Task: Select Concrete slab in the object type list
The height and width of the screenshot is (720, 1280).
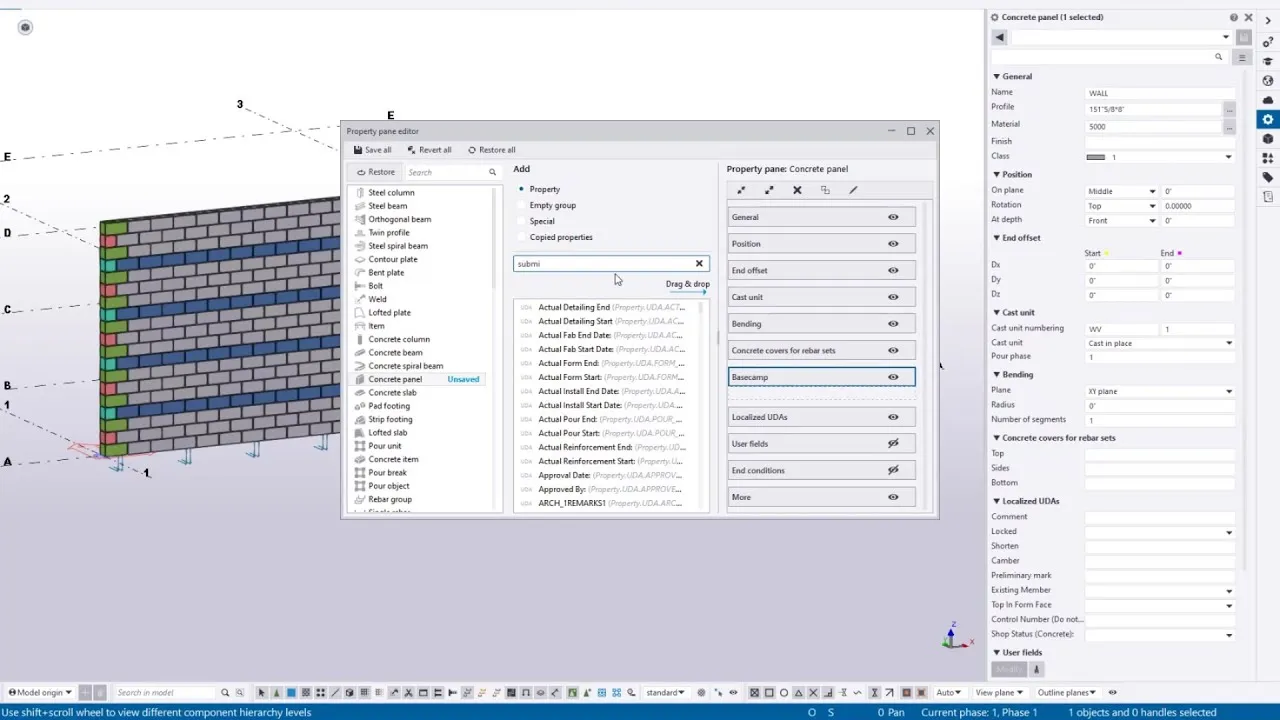Action: 392,392
